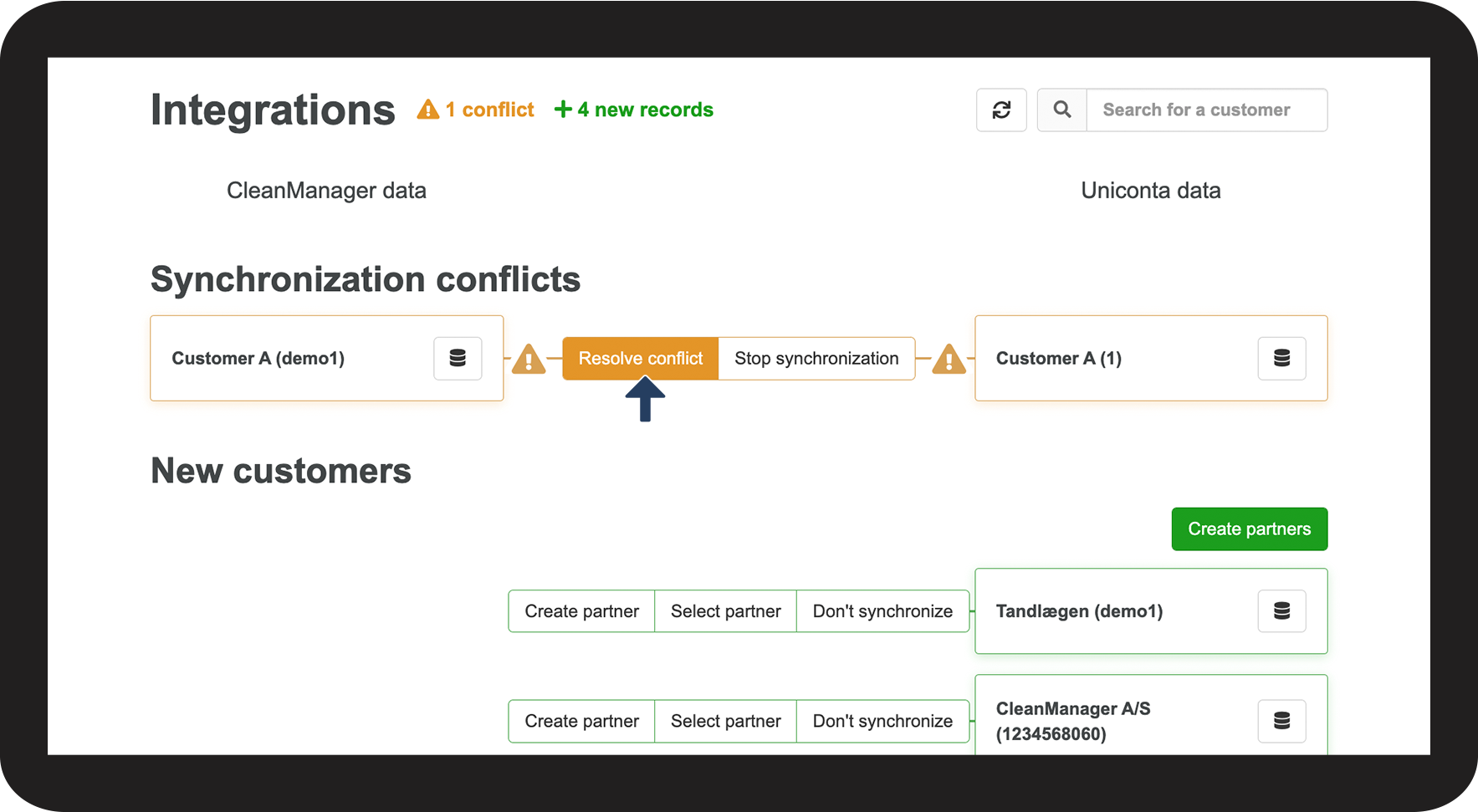
Task: Click database icon on CleanManager A/S card
Action: tap(1281, 721)
